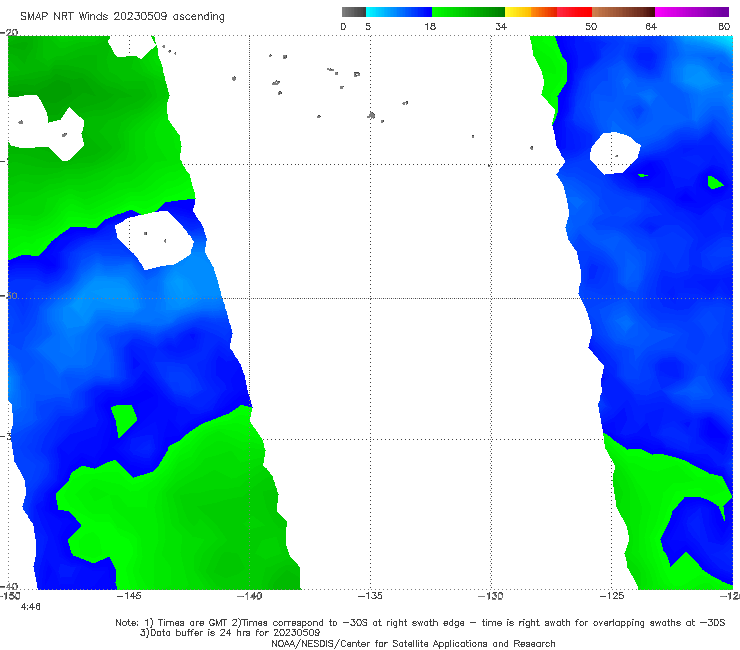Click the longitude label -150
Viewport: 740px width, 650px height.
pyautogui.click(x=10, y=596)
